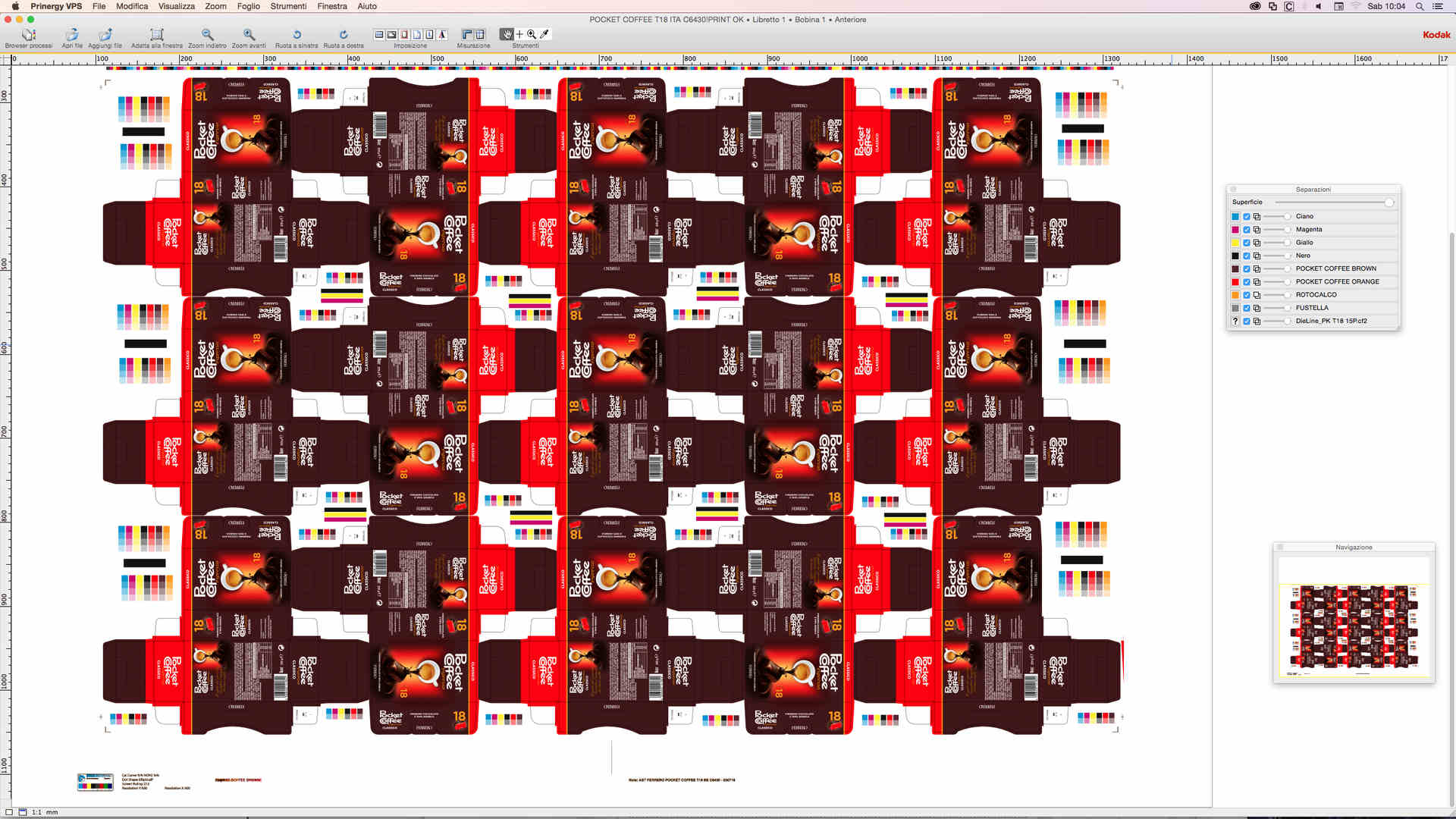
Task: Click Zoom indietro magnifier
Action: tap(207, 35)
